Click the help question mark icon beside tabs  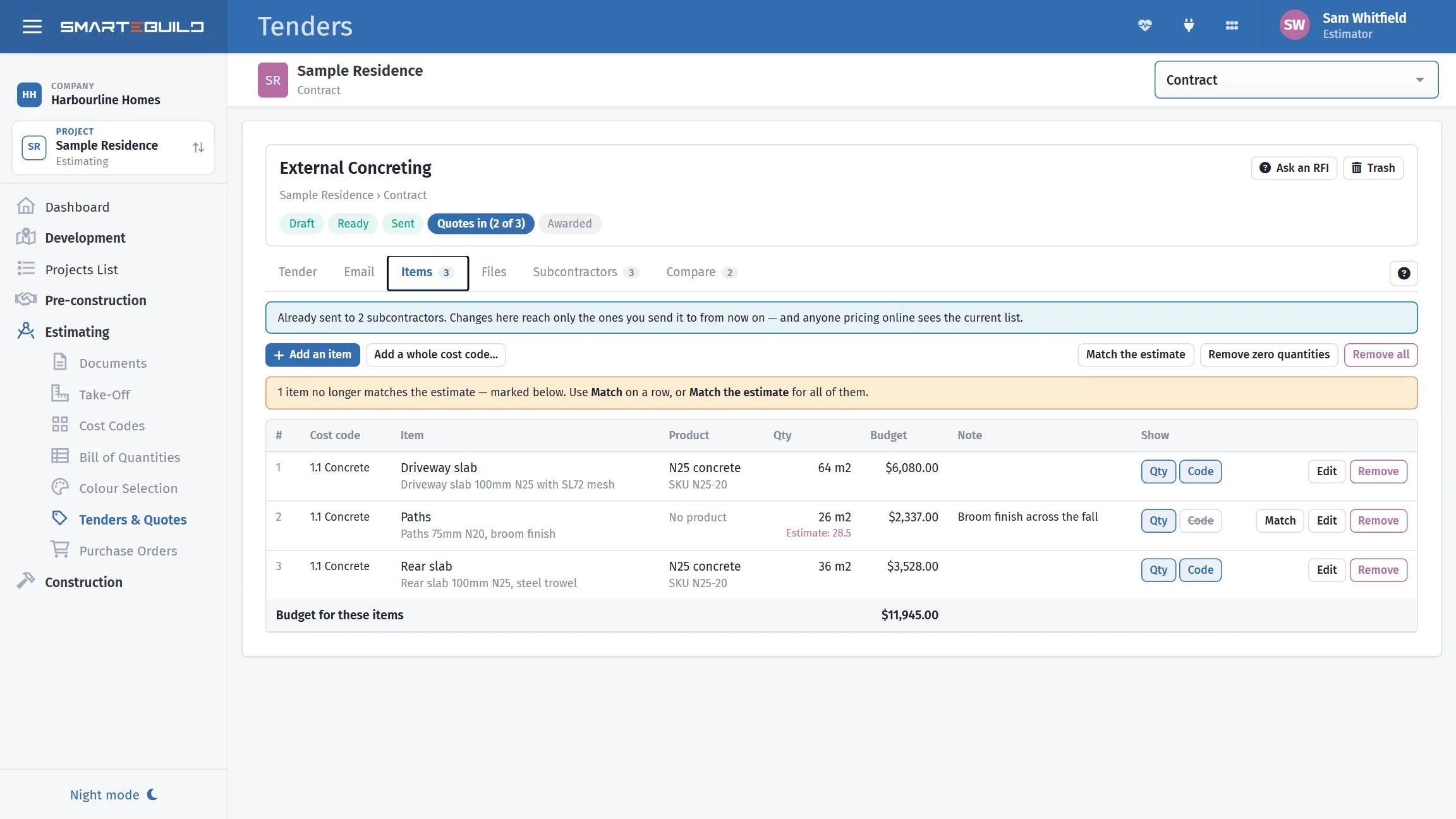point(1404,273)
